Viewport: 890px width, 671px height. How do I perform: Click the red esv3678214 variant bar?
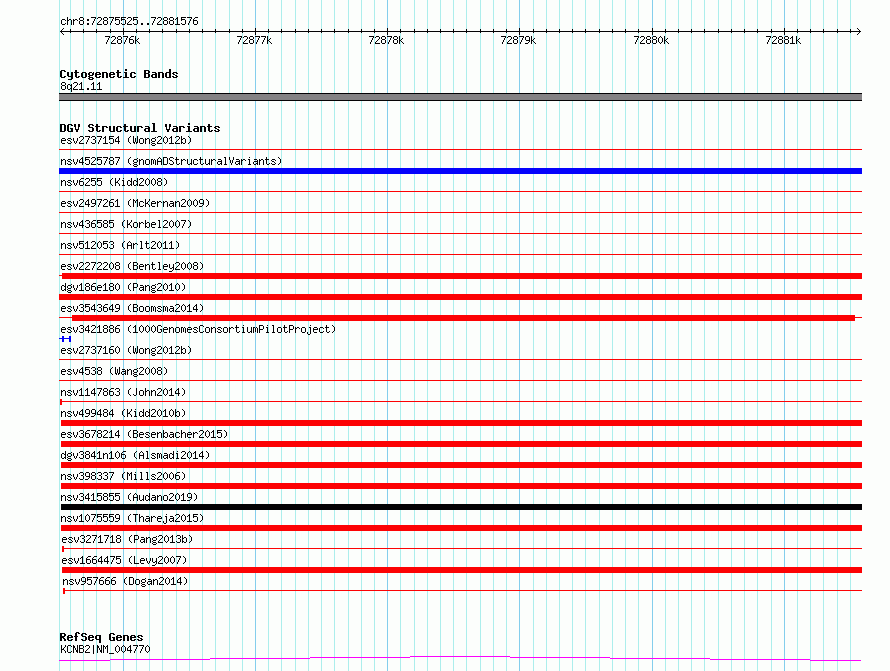461,444
